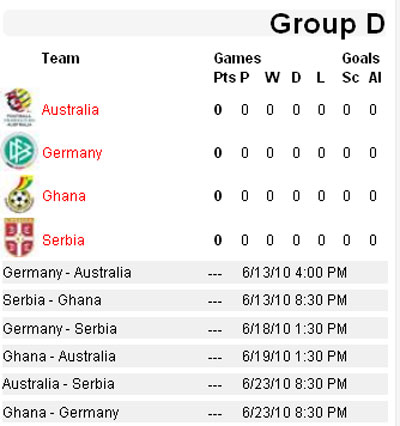Open the Serbia team link

(x=63, y=240)
